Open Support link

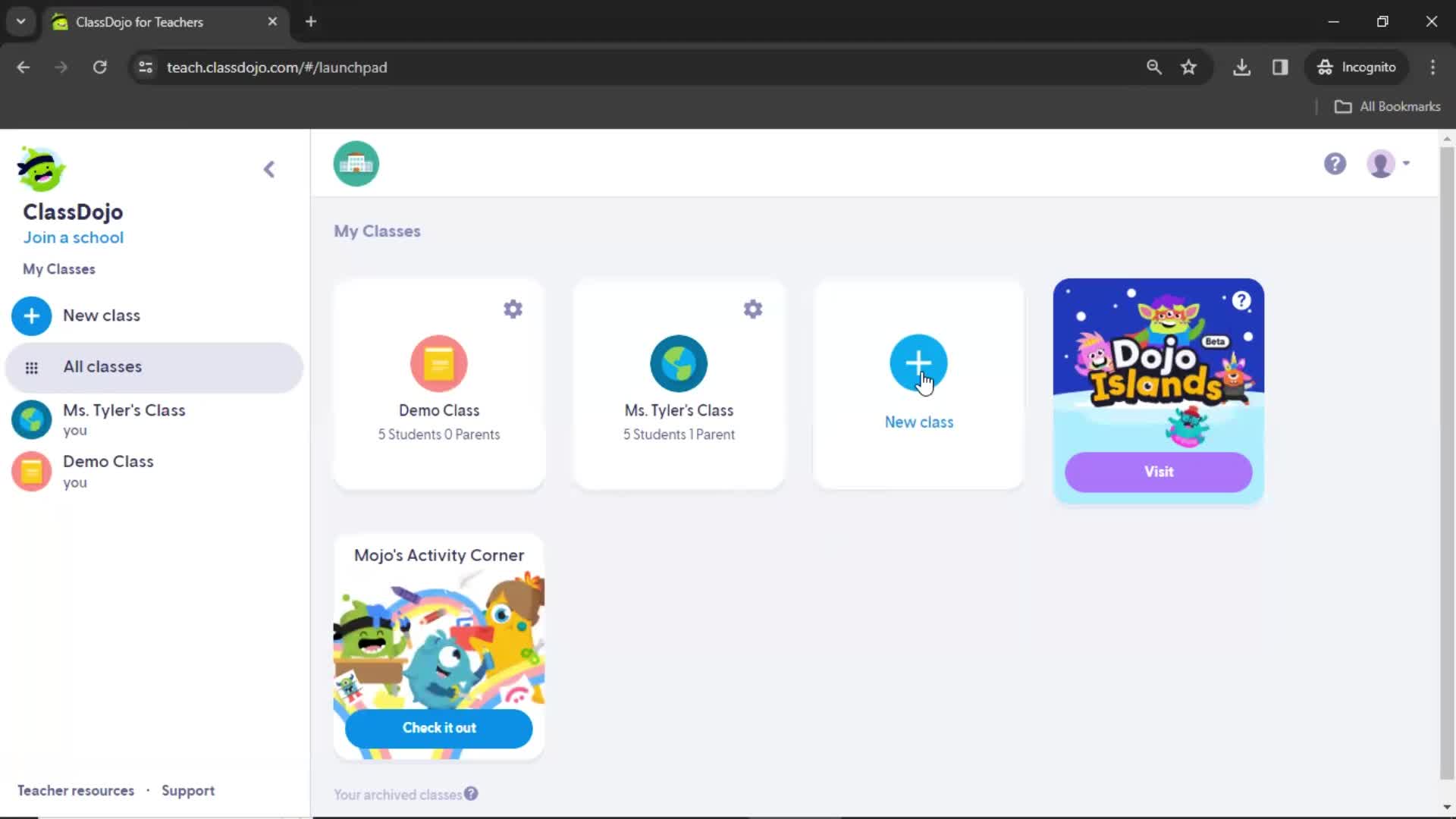tap(188, 790)
